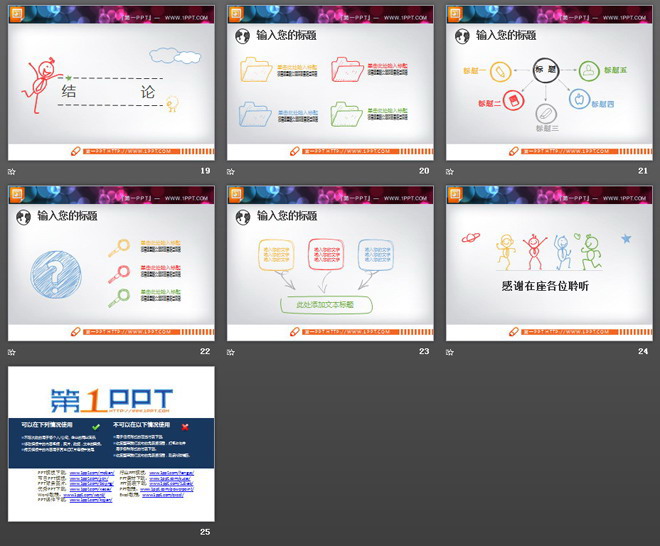
Task: Click the animation star icon under slide 19
Action: (x=12, y=171)
